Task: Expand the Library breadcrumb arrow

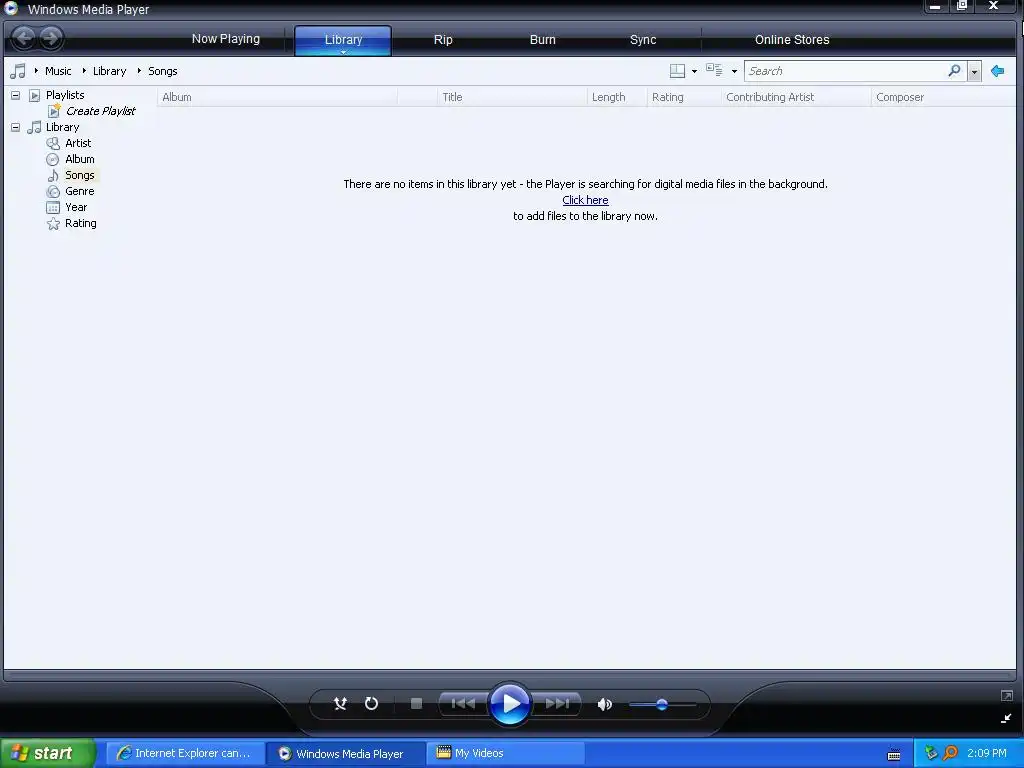Action: point(84,71)
